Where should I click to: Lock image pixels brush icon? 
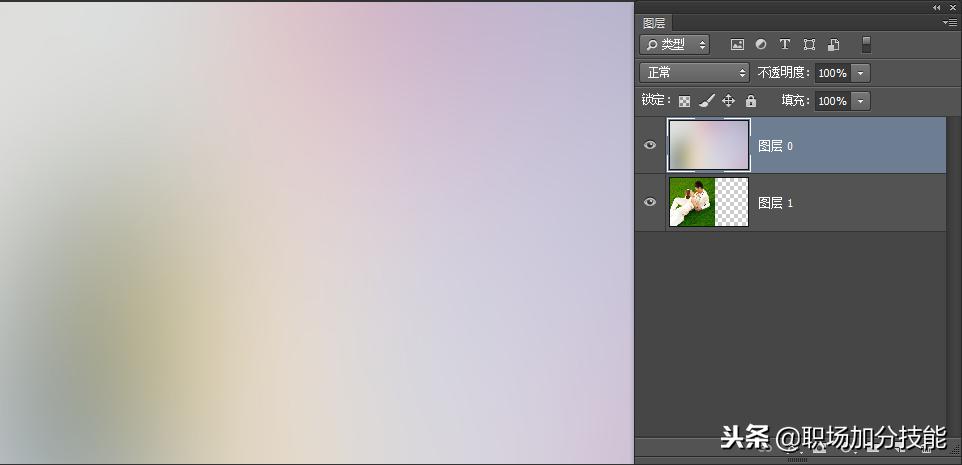[707, 101]
